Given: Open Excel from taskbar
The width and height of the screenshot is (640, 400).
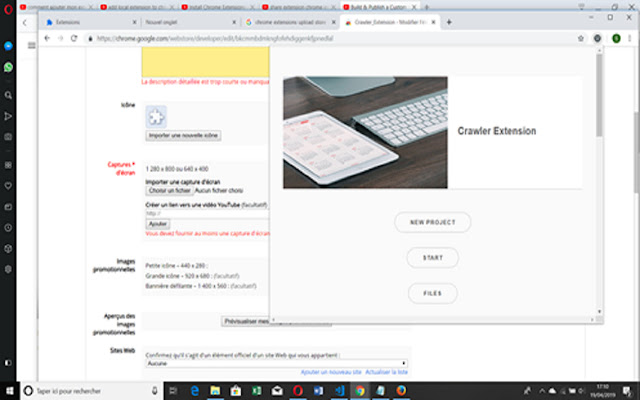Looking at the screenshot, I should point(256,391).
